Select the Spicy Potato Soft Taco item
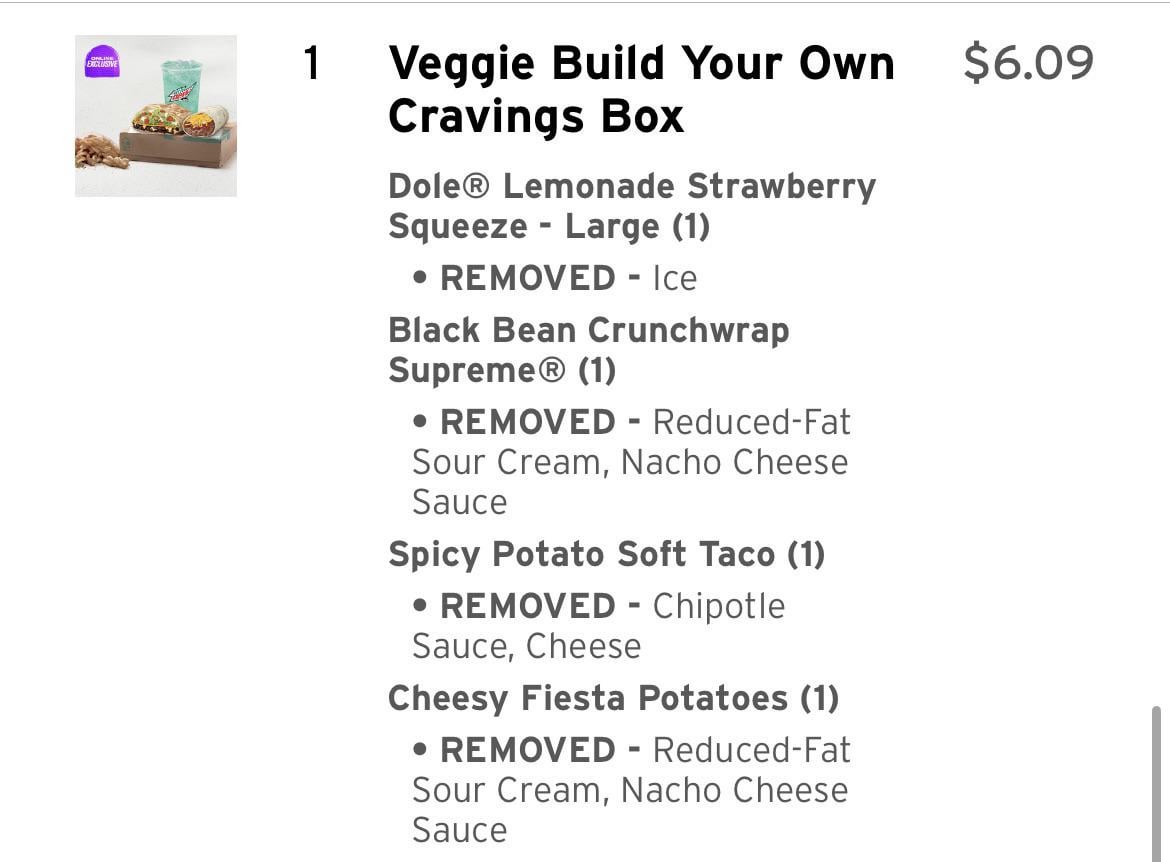Screen dimensions: 1170x862 click(606, 554)
